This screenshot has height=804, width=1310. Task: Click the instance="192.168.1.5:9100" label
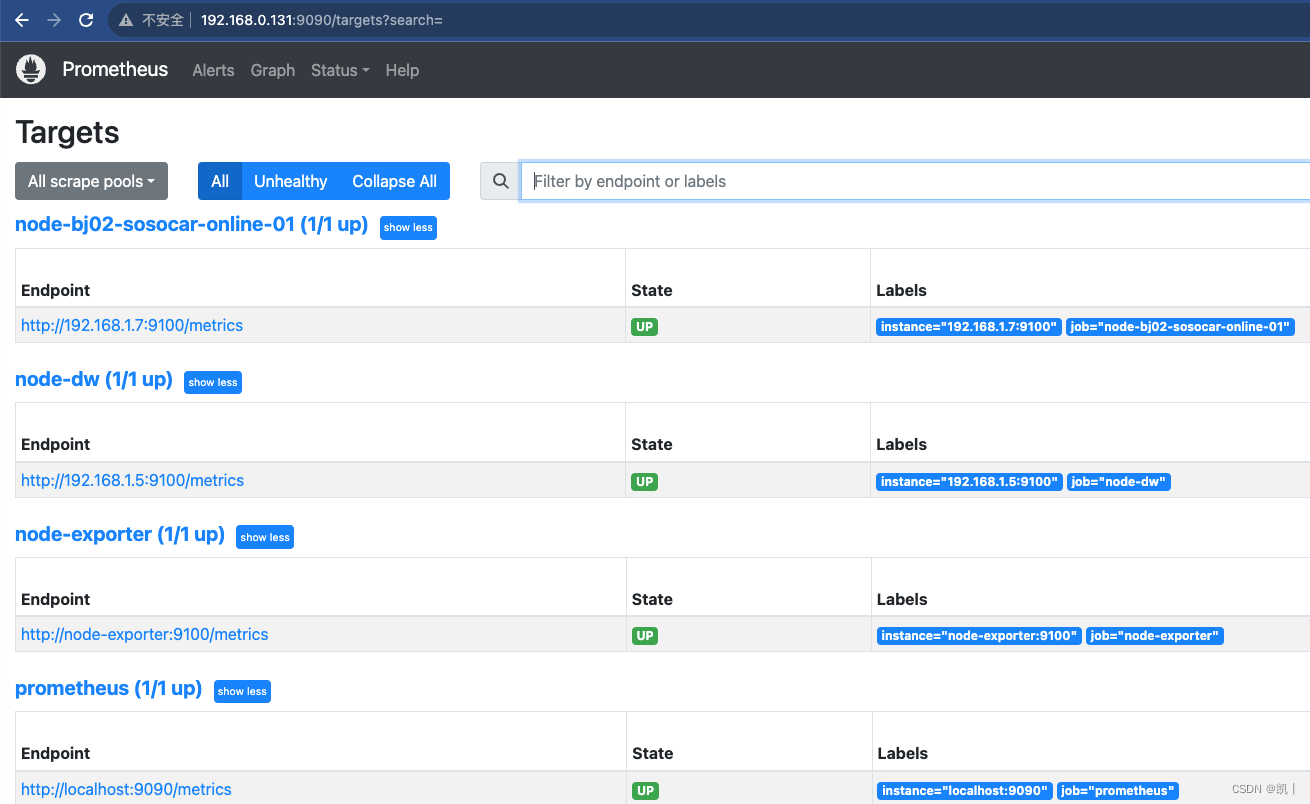969,482
